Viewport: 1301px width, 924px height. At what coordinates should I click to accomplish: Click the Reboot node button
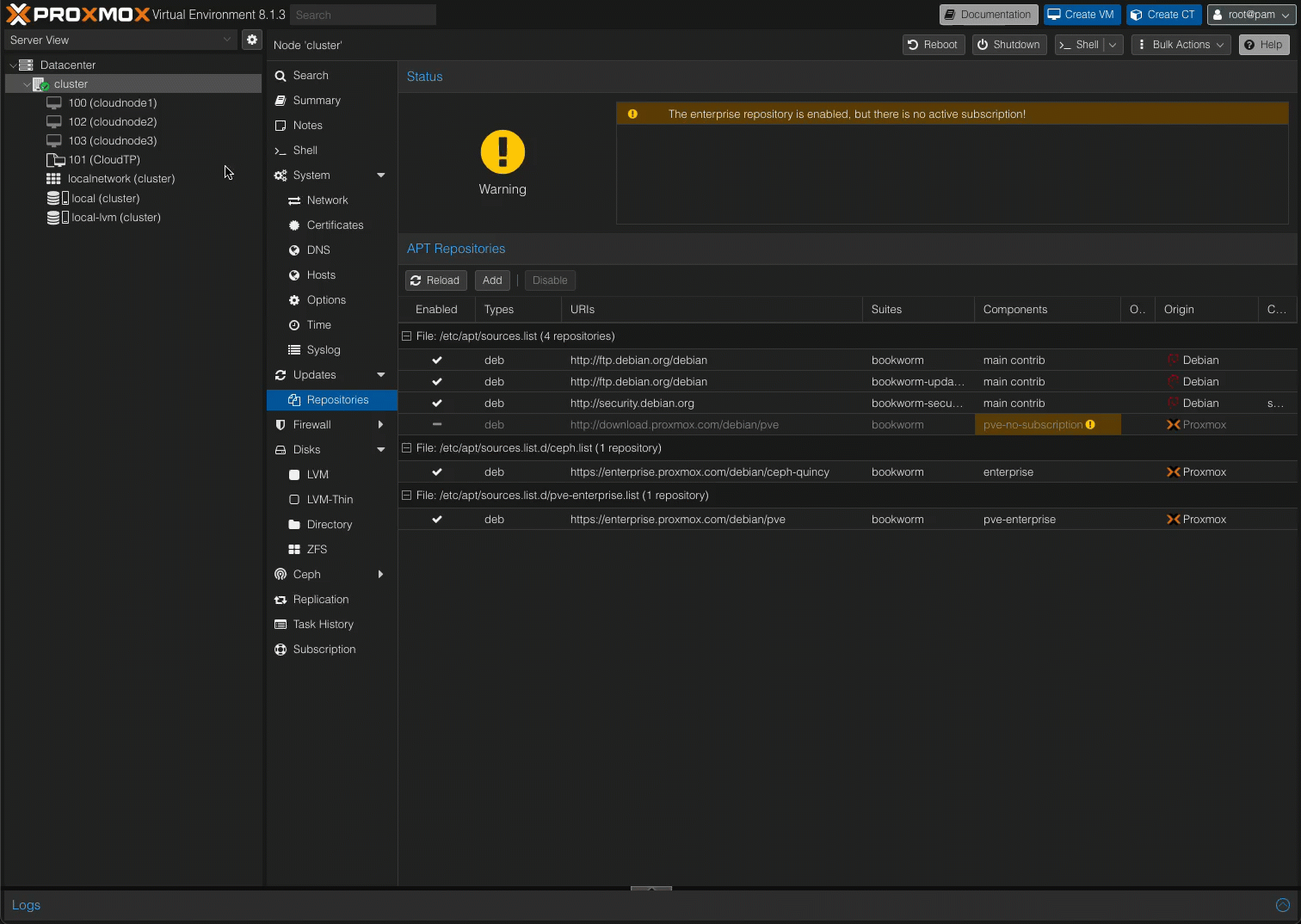click(x=934, y=45)
